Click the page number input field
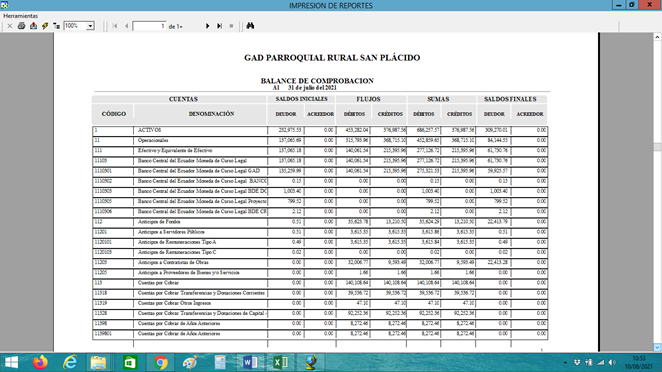The image size is (662, 372). coord(149,26)
